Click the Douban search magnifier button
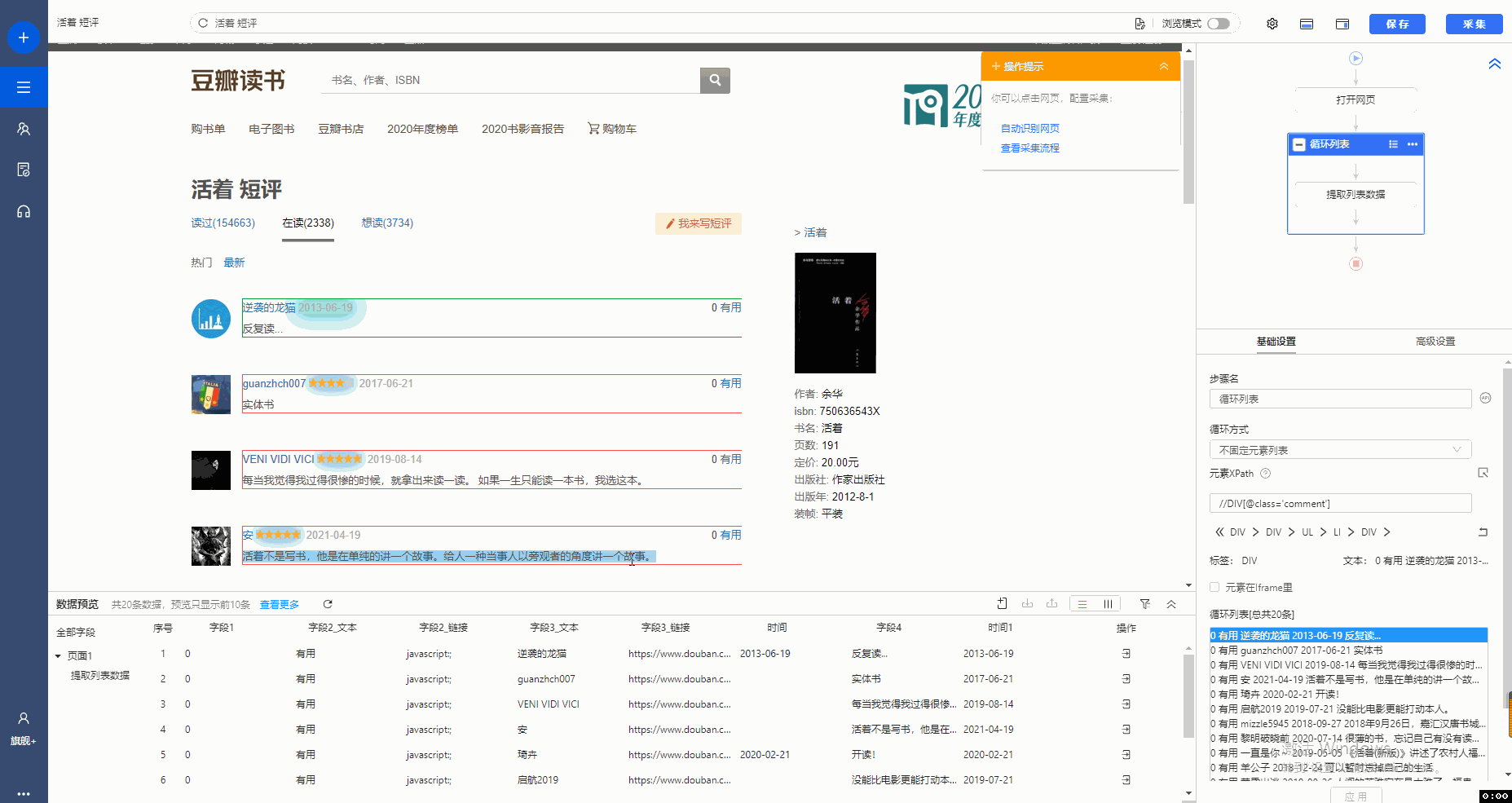This screenshot has height=803, width=1512. tap(715, 80)
